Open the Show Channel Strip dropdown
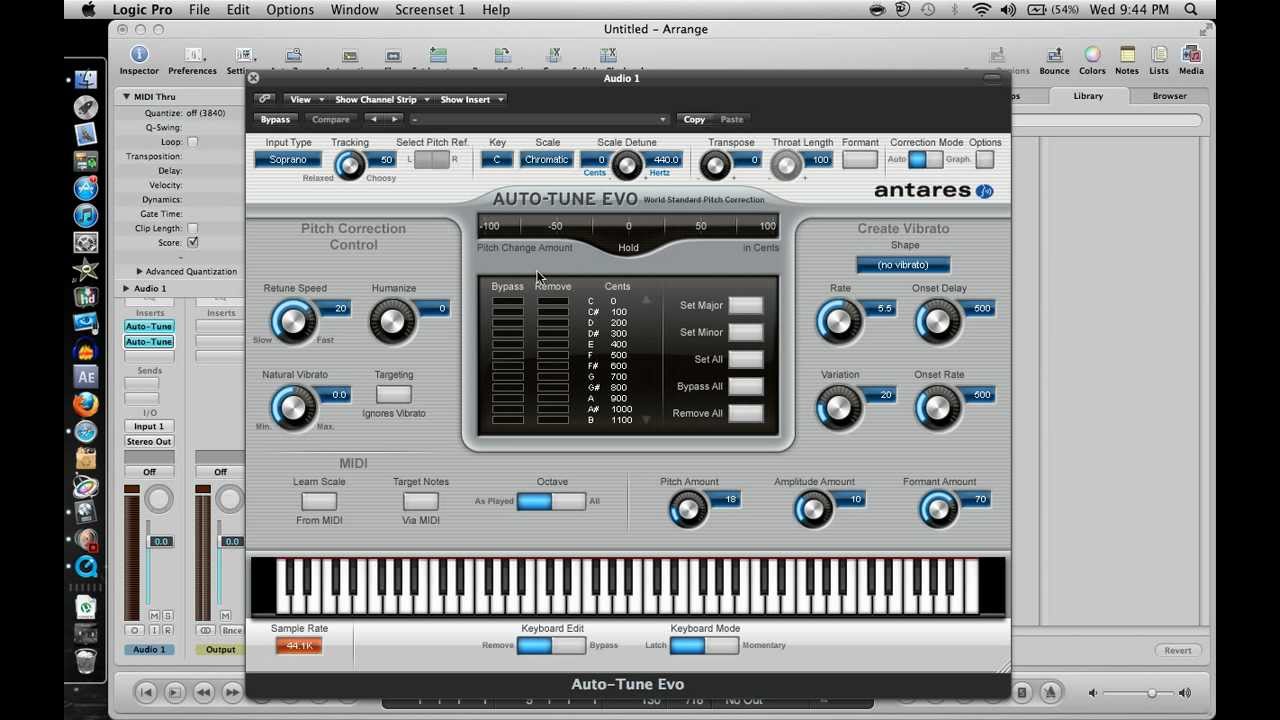The width and height of the screenshot is (1280, 720). tap(382, 99)
